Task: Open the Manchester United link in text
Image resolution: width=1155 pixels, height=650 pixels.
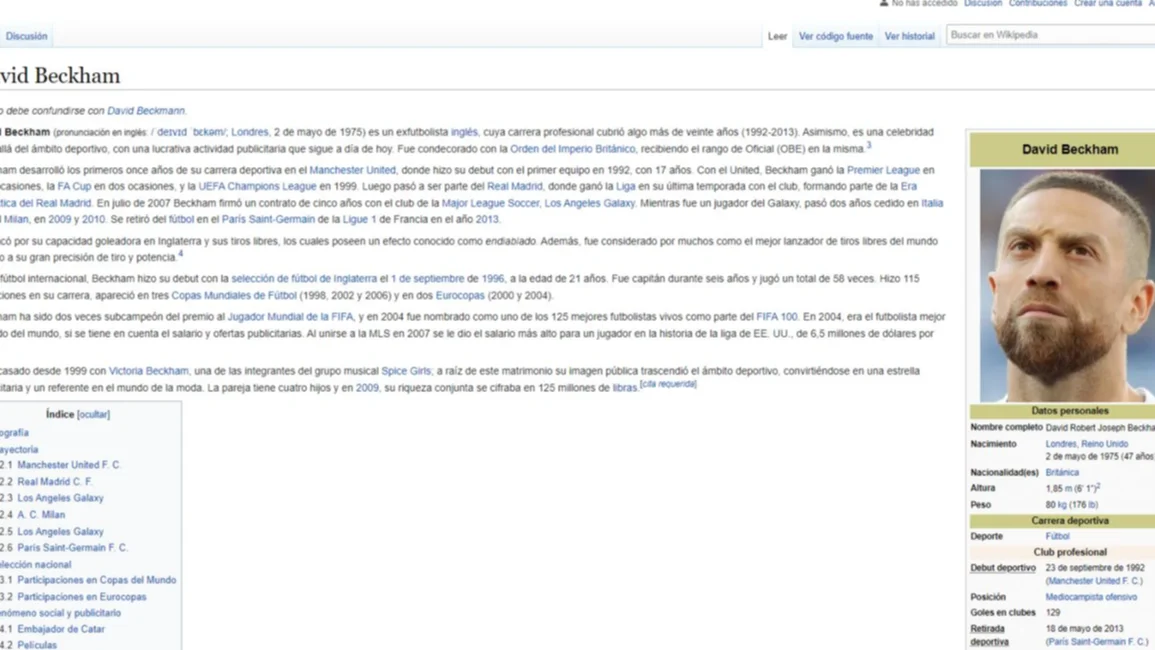Action: 352,170
